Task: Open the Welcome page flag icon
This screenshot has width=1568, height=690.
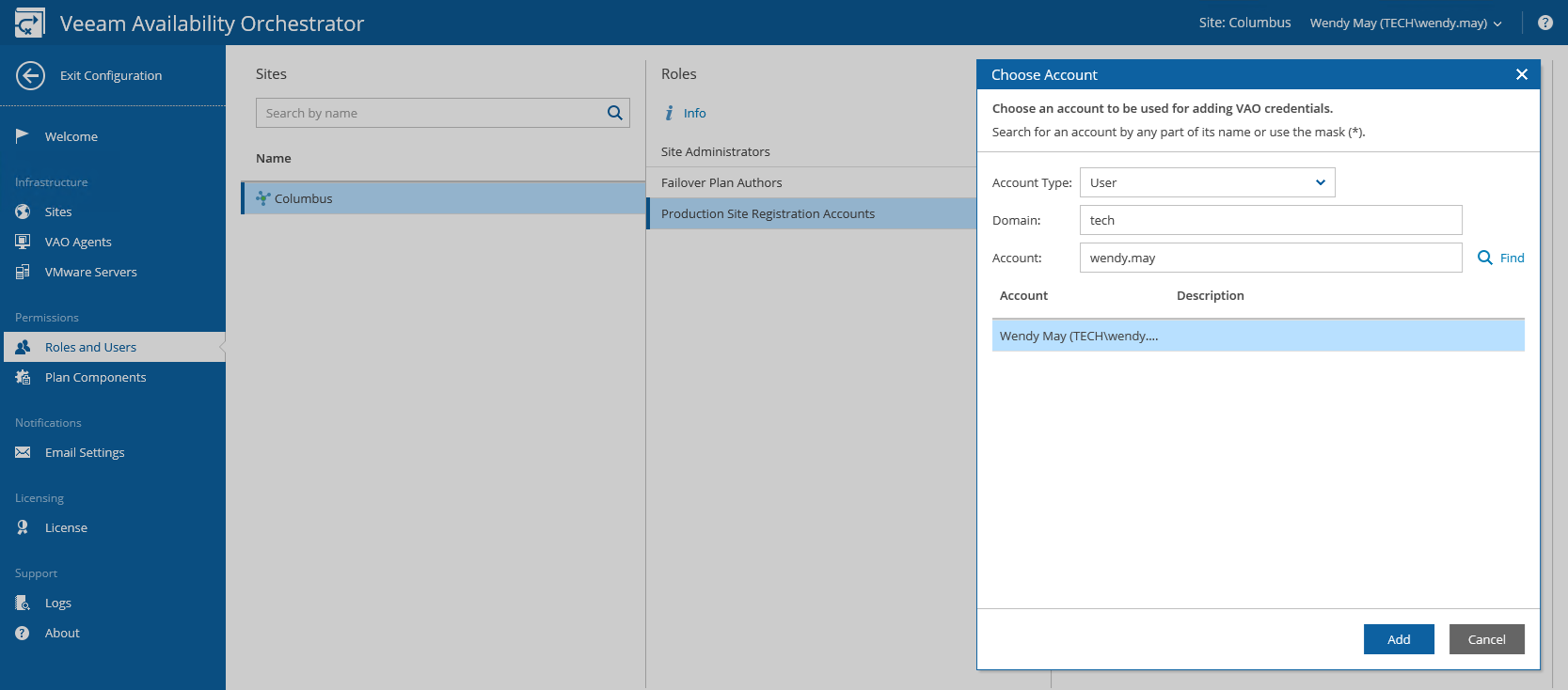Action: click(x=23, y=136)
